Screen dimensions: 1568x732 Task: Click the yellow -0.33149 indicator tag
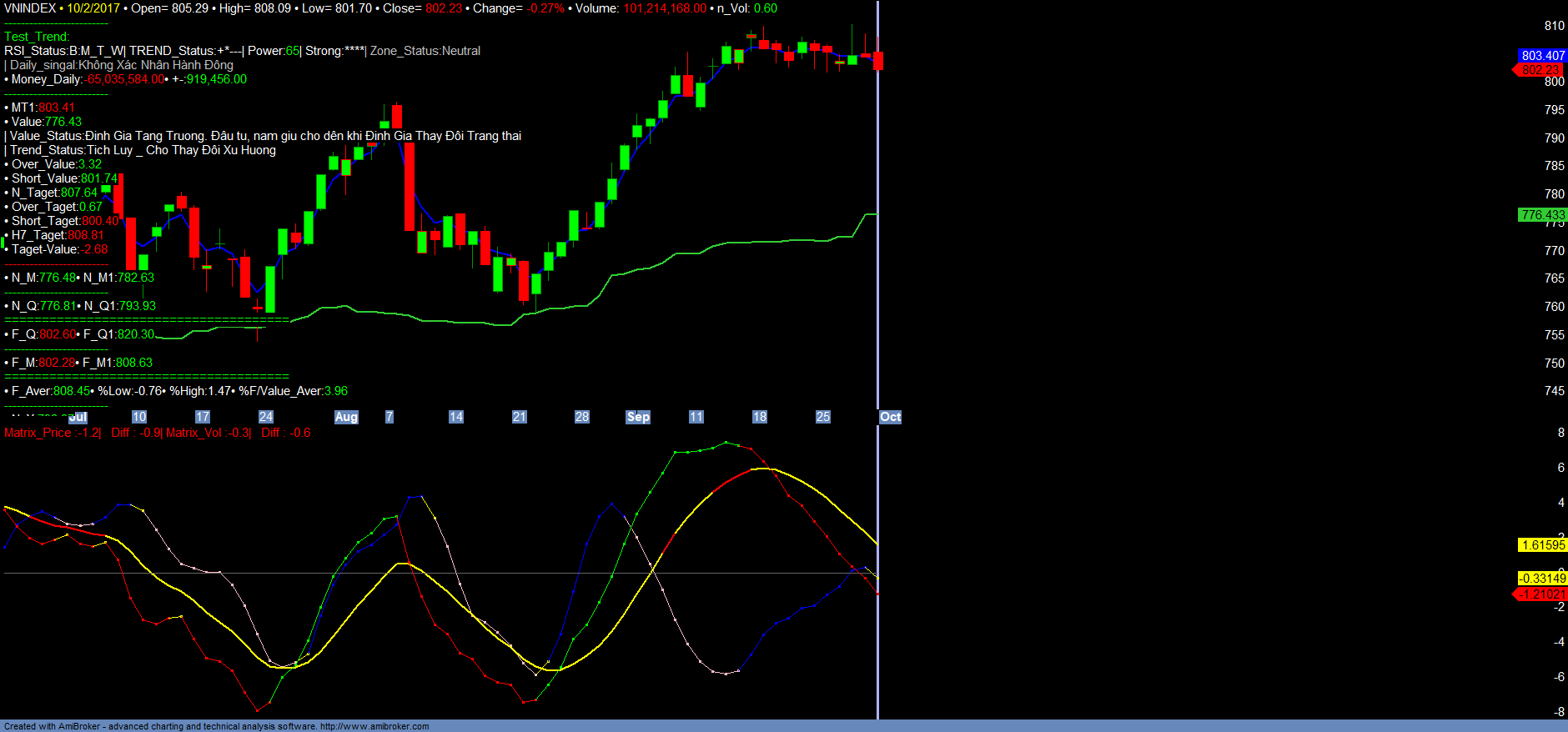pos(1541,579)
